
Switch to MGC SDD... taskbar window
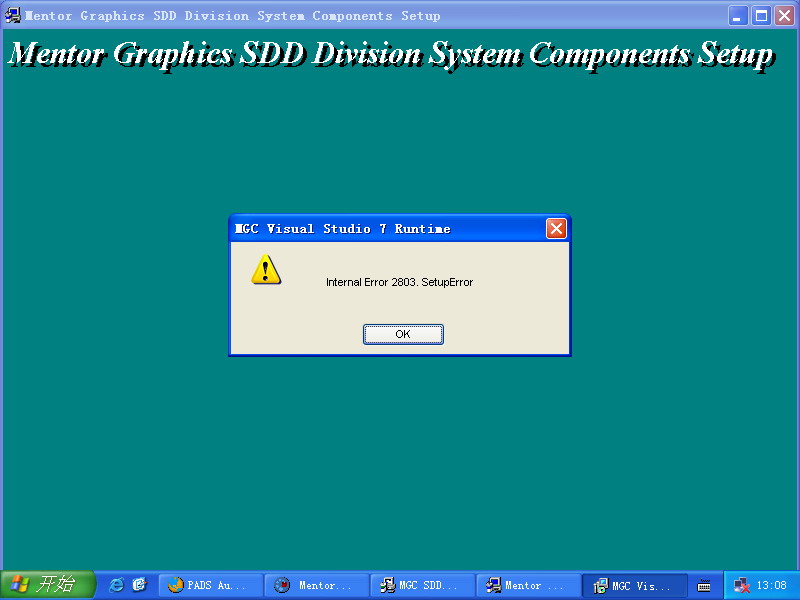[423, 585]
